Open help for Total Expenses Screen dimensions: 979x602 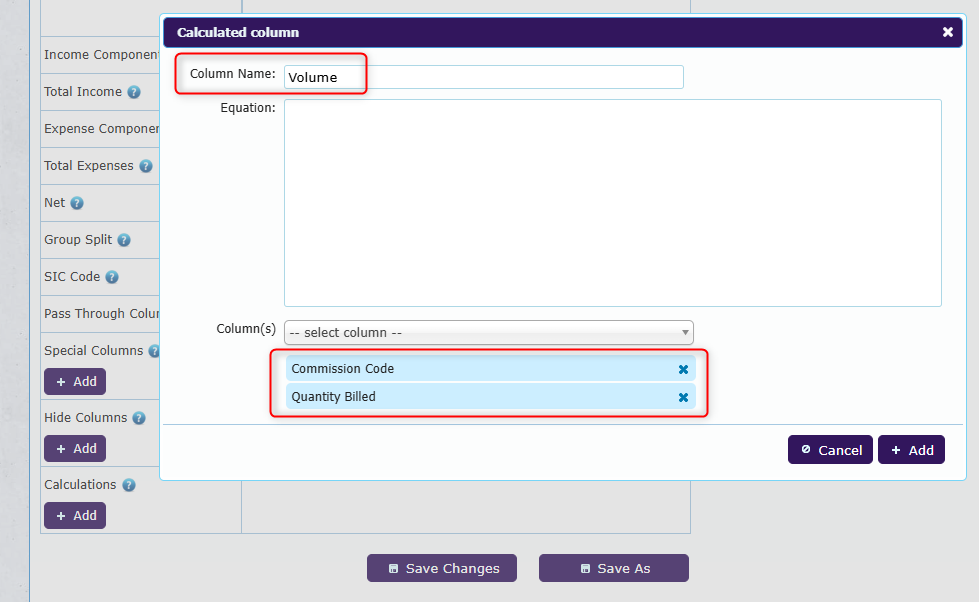145,166
